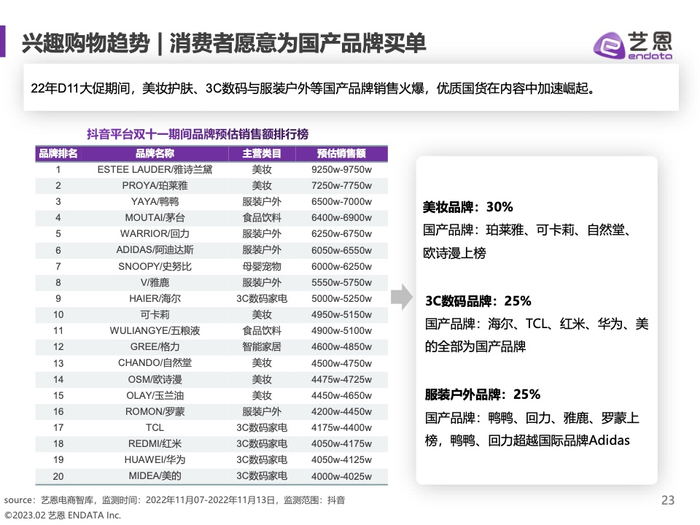Viewport: 700px width, 525px height.
Task: Click sales value 4000w-4025w
Action: pyautogui.click(x=342, y=476)
